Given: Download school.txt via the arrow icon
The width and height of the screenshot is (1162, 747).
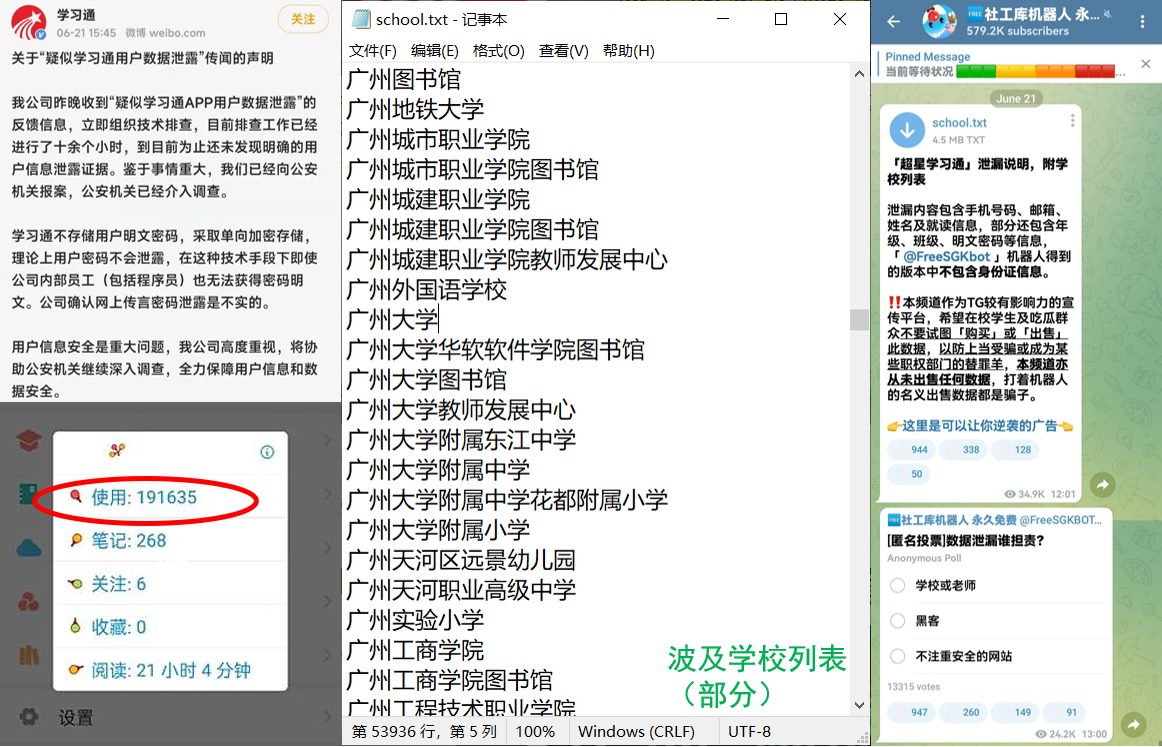Looking at the screenshot, I should tap(907, 130).
